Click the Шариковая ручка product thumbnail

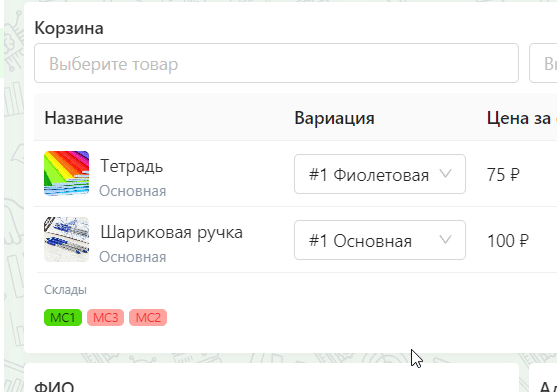click(x=66, y=239)
